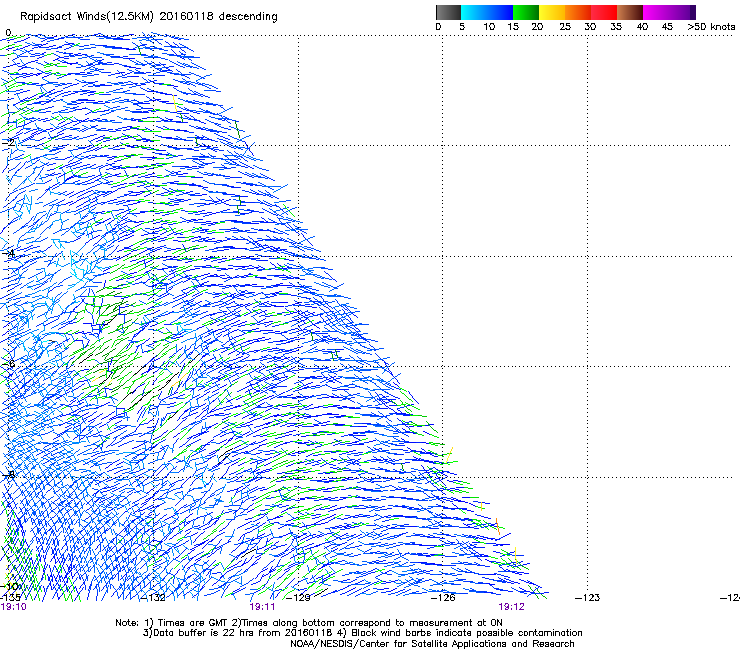The height and width of the screenshot is (650, 740).
Task: Click the orange wind barb near the swath edge
Action: point(498,526)
